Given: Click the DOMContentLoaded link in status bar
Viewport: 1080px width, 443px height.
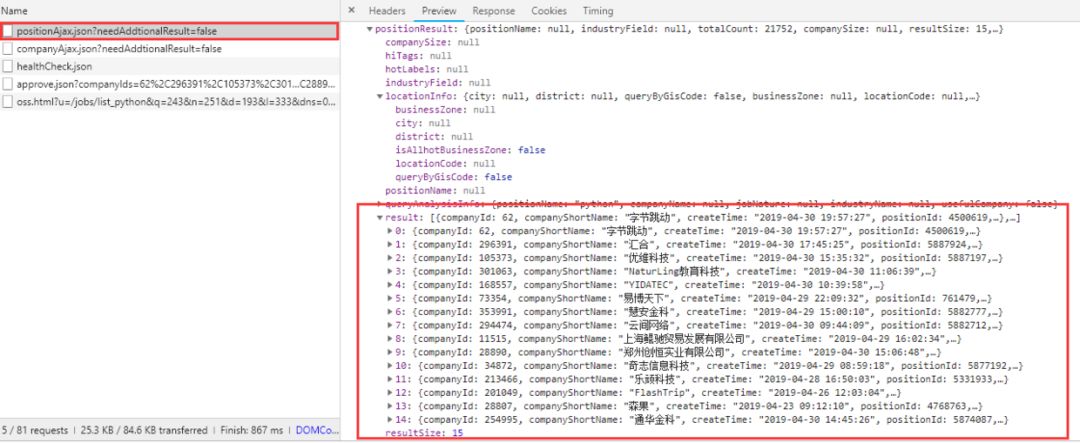Looking at the screenshot, I should pos(318,431).
